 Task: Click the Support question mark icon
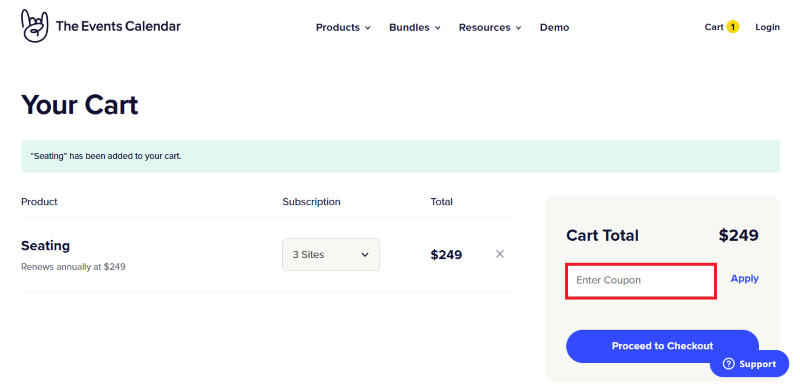click(729, 364)
